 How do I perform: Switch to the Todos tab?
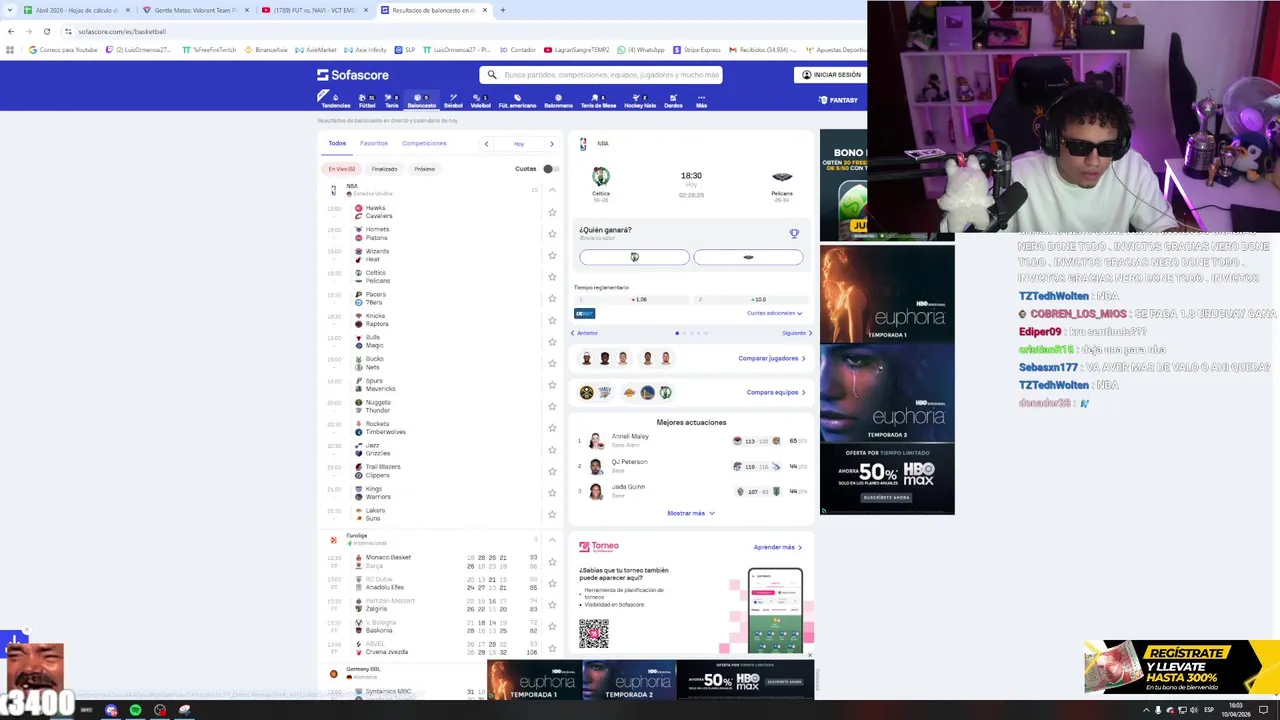[x=337, y=143]
